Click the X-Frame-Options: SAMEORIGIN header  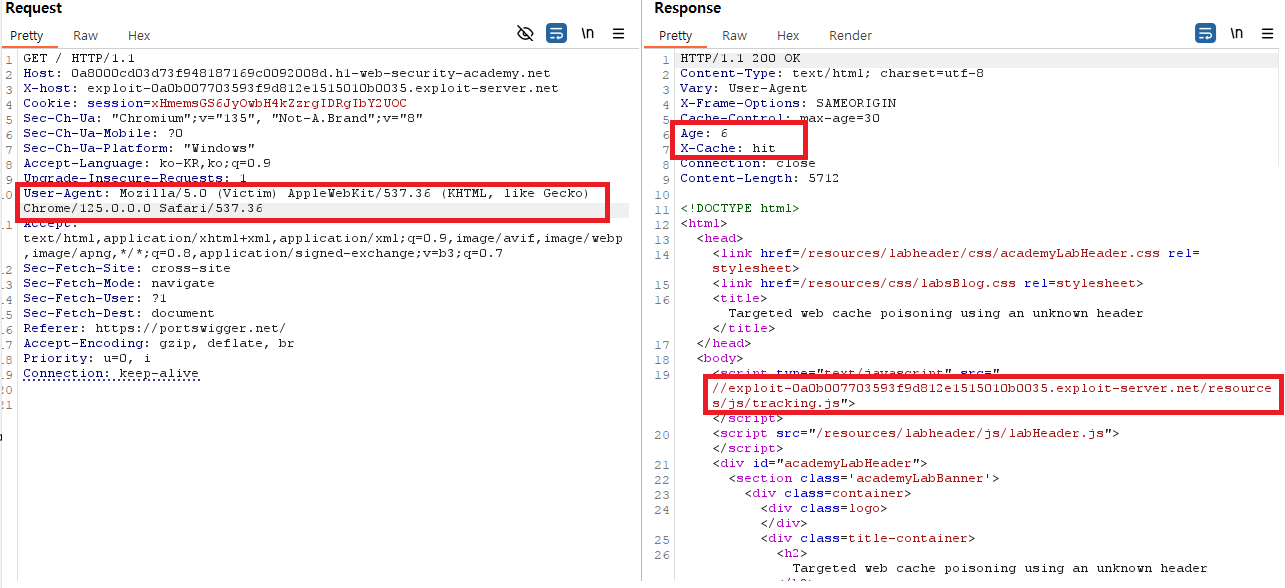(788, 103)
